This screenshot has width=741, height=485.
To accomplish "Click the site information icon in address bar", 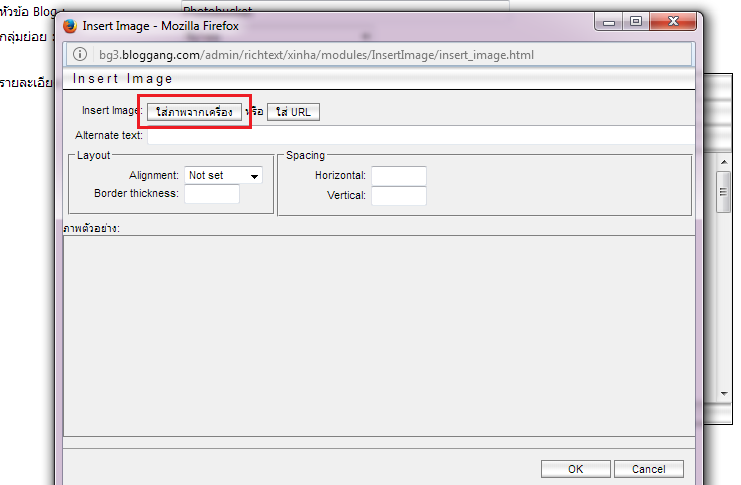I will [80, 53].
